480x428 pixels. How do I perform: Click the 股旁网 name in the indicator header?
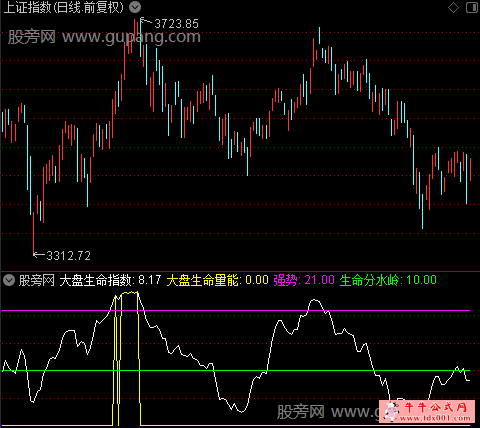(x=37, y=280)
